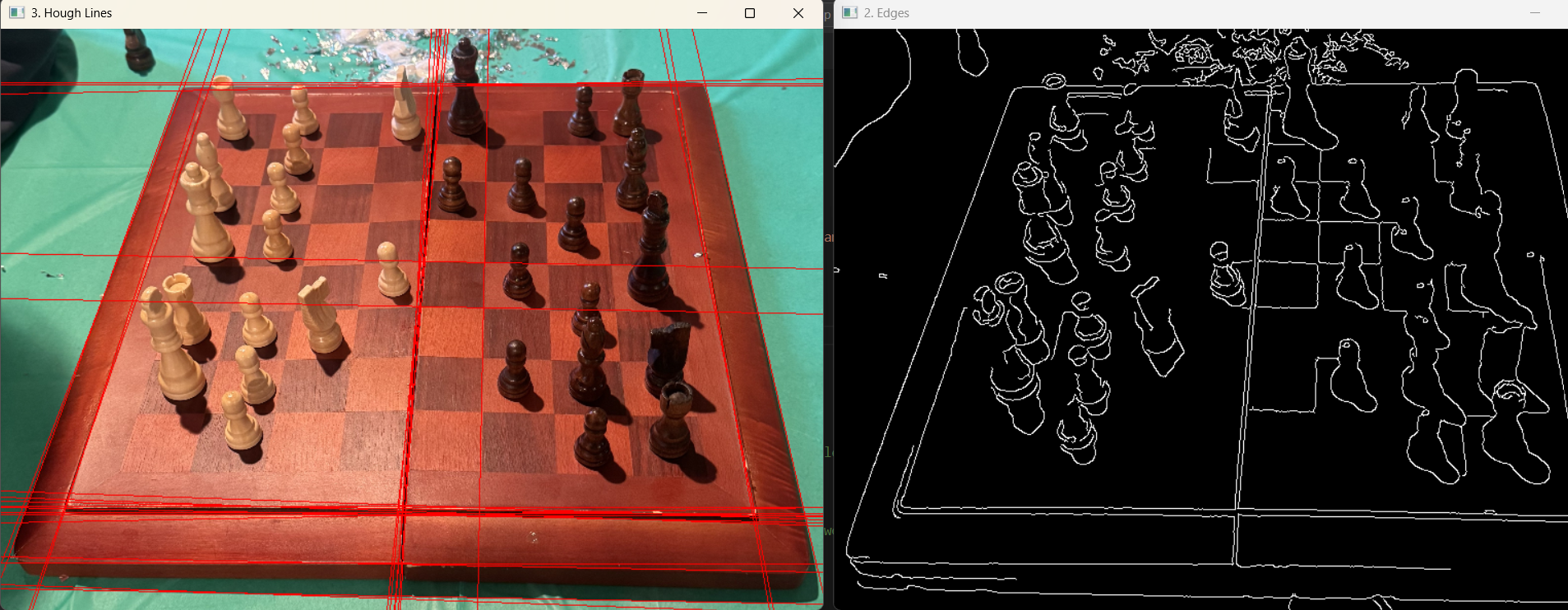1568x610 pixels.
Task: Click the lone white pawn near board center
Action: point(392,270)
